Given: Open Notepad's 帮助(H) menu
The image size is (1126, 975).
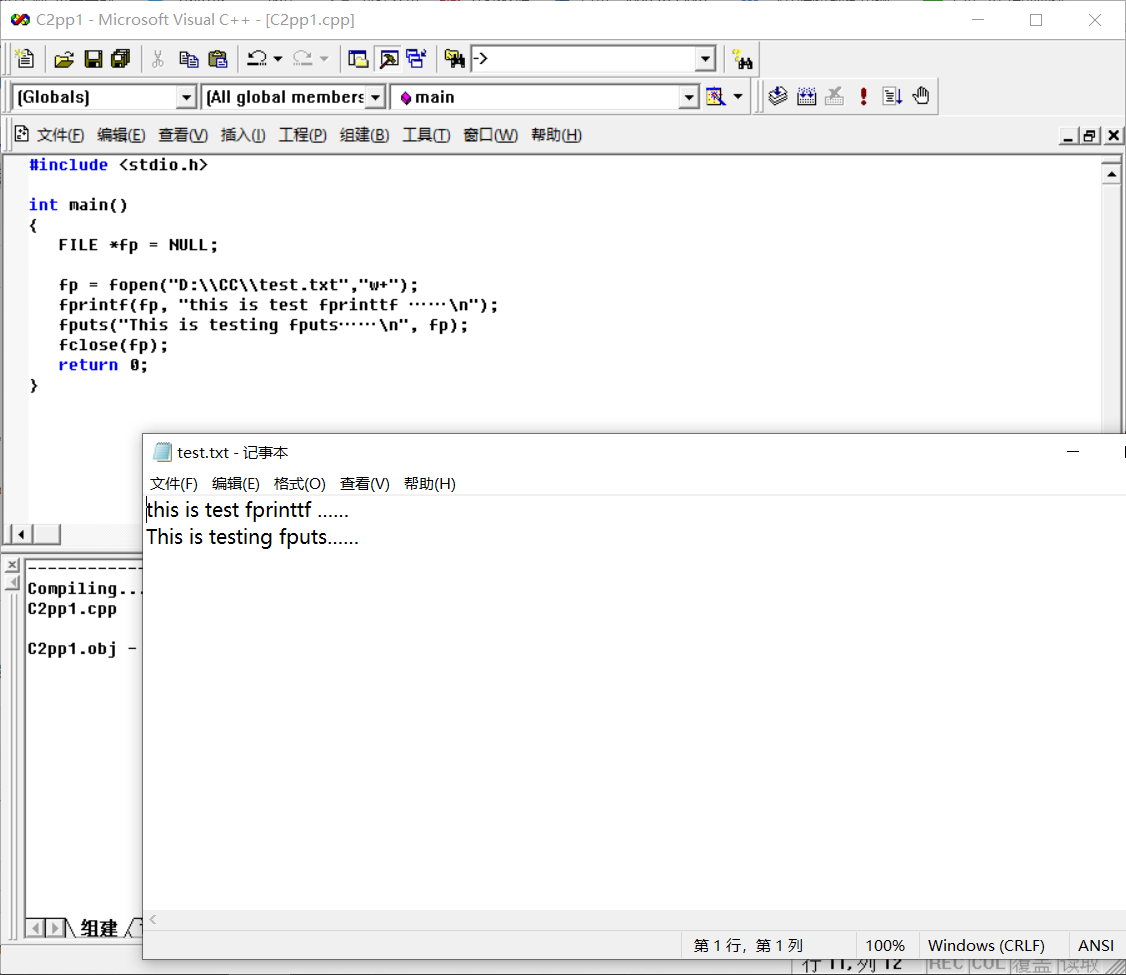Looking at the screenshot, I should tap(429, 484).
